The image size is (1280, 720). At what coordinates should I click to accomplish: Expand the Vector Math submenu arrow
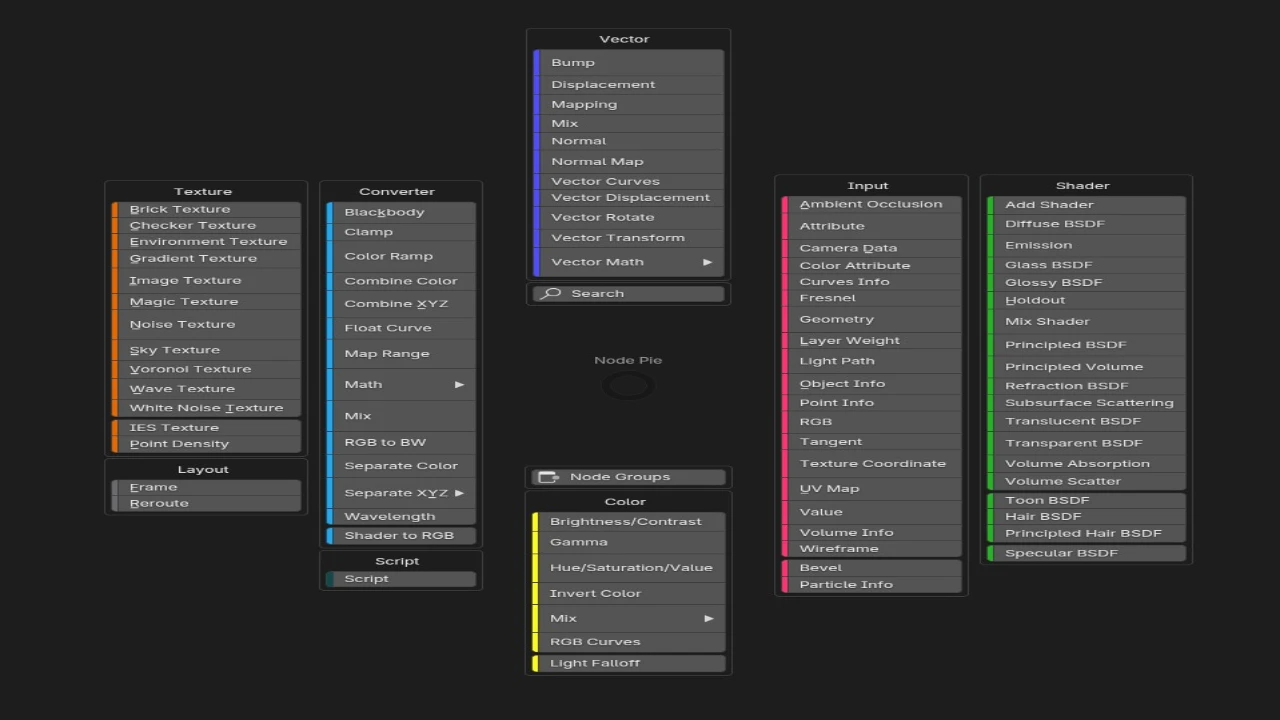pyautogui.click(x=707, y=262)
